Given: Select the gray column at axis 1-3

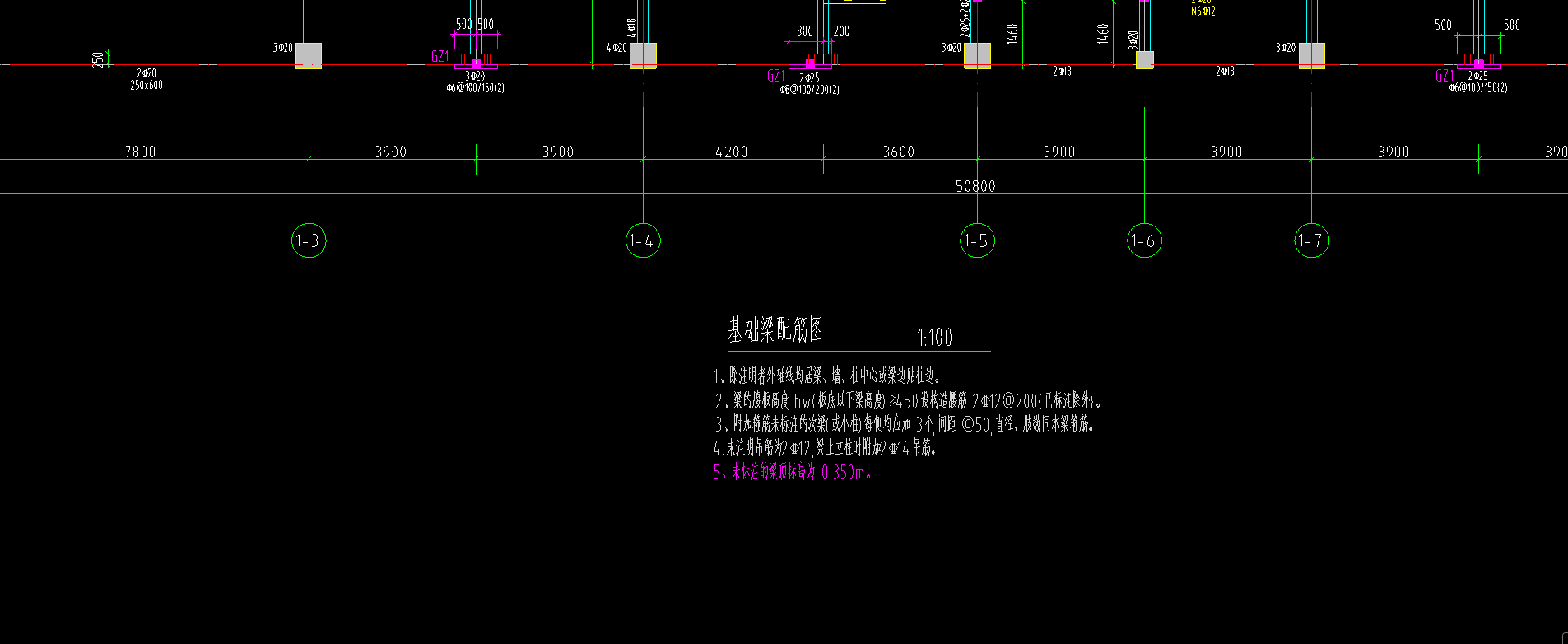Looking at the screenshot, I should 309,55.
